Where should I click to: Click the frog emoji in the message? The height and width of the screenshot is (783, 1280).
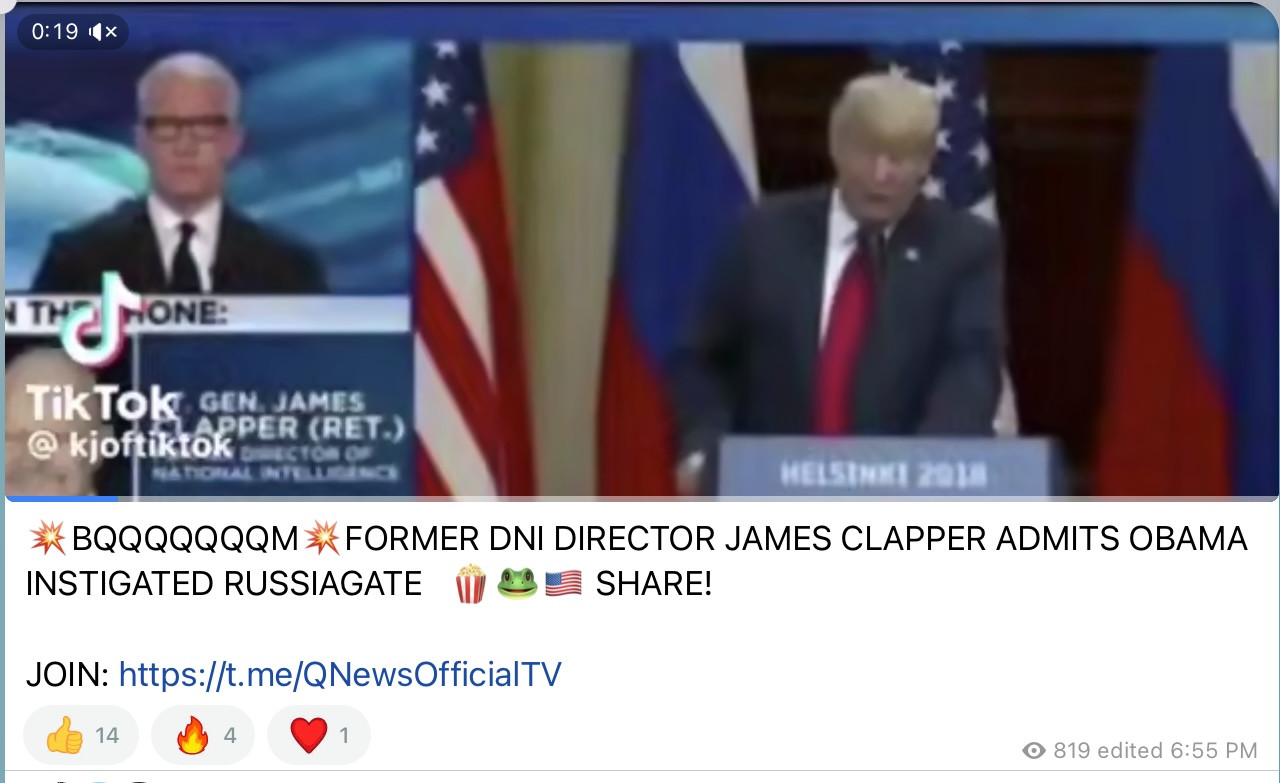tap(517, 584)
